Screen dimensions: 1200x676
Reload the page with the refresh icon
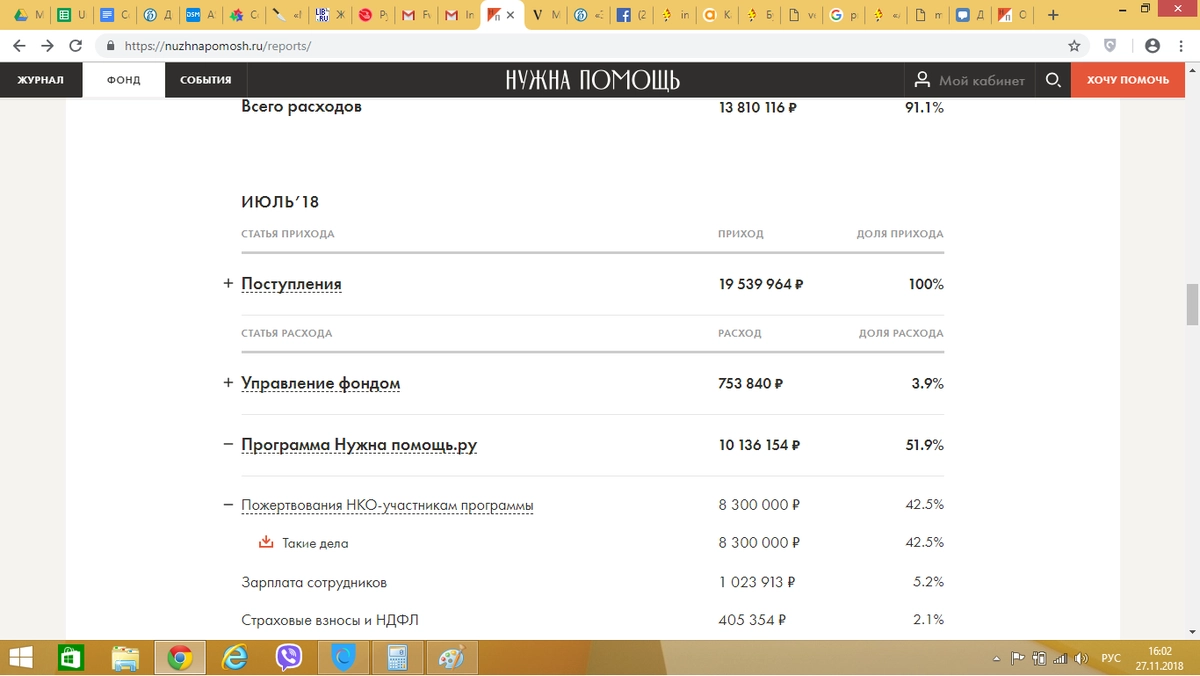[75, 46]
